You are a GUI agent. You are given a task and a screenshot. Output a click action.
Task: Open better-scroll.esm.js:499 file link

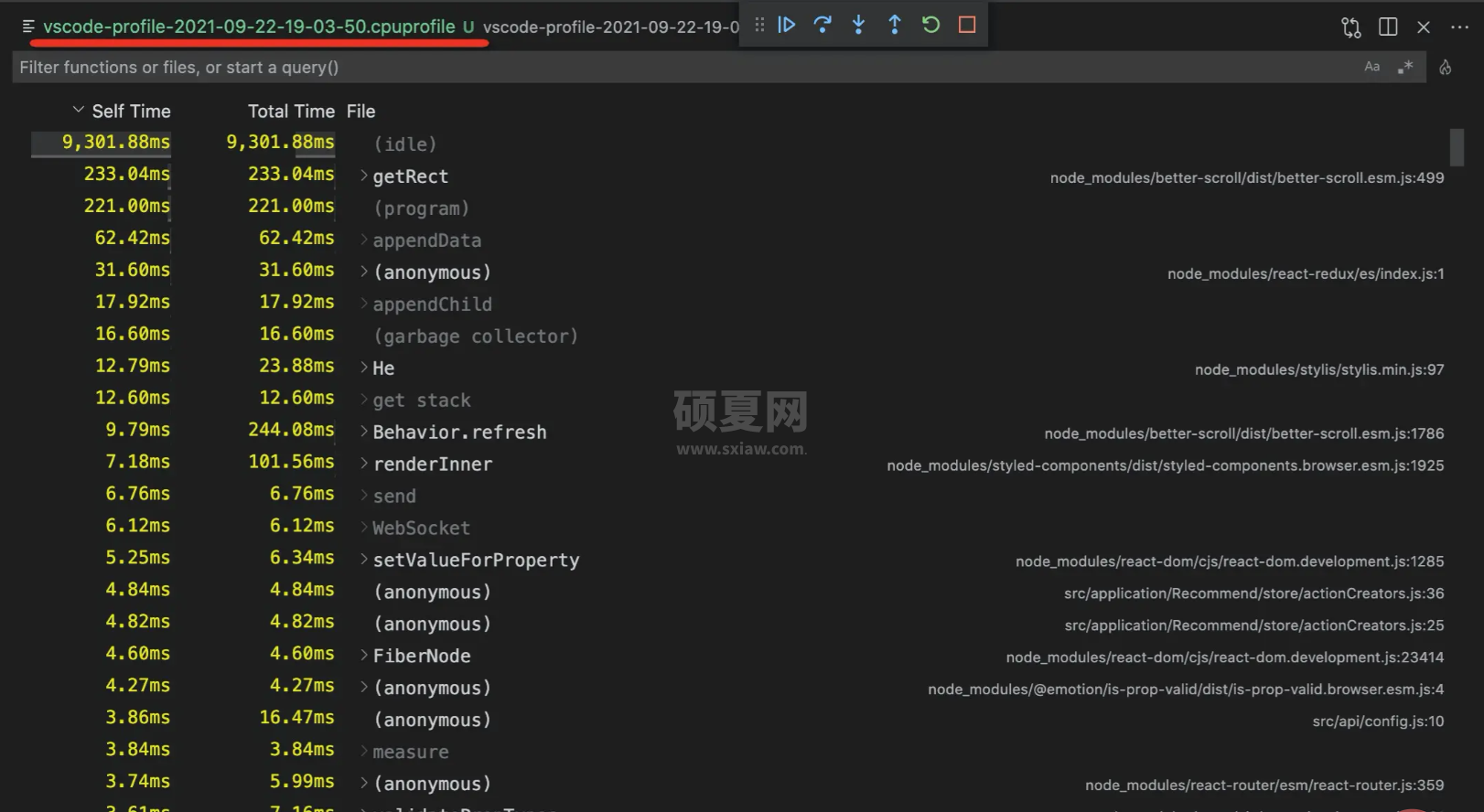[1247, 177]
